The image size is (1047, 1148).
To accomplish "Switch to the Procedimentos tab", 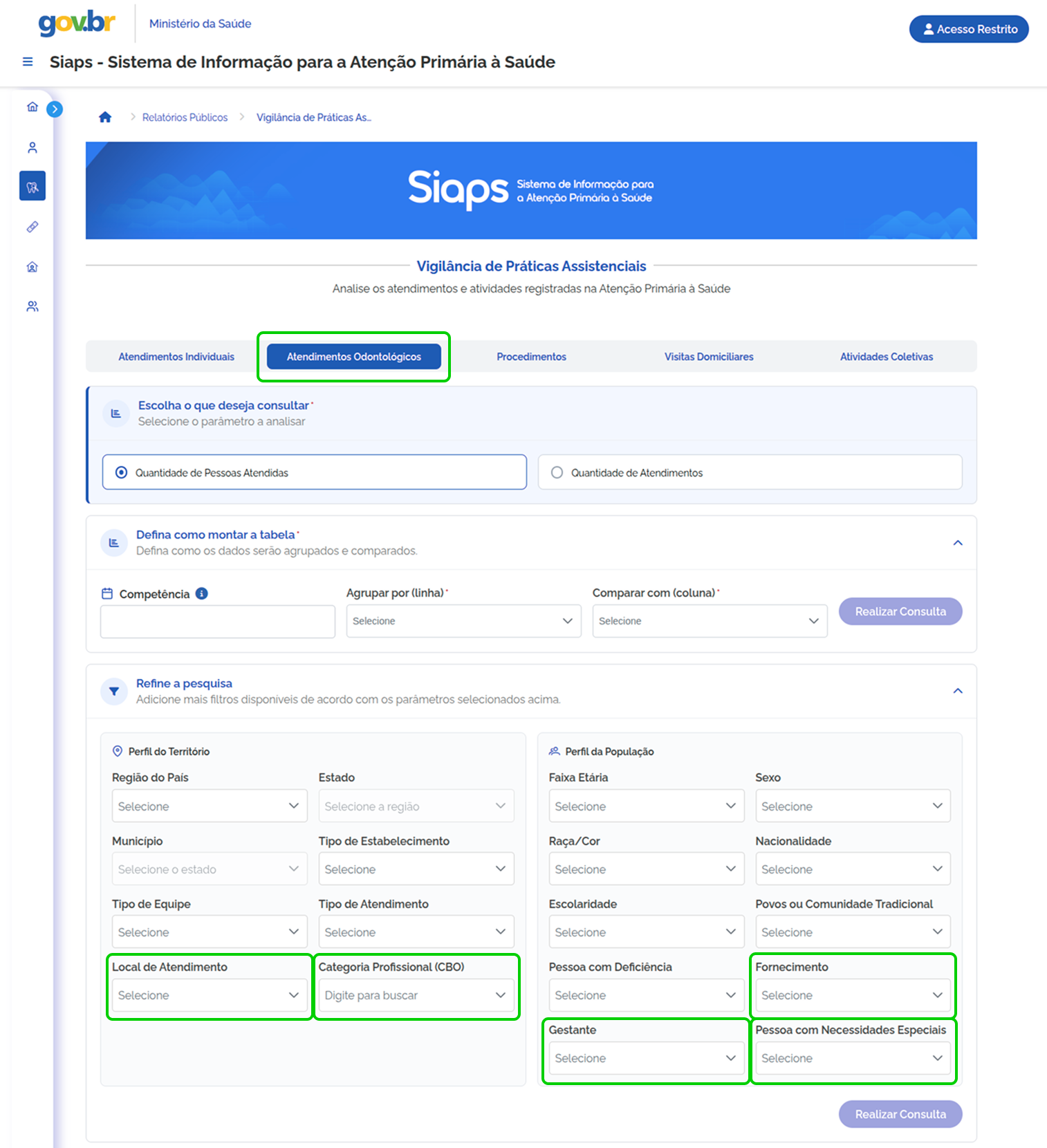I will click(531, 356).
